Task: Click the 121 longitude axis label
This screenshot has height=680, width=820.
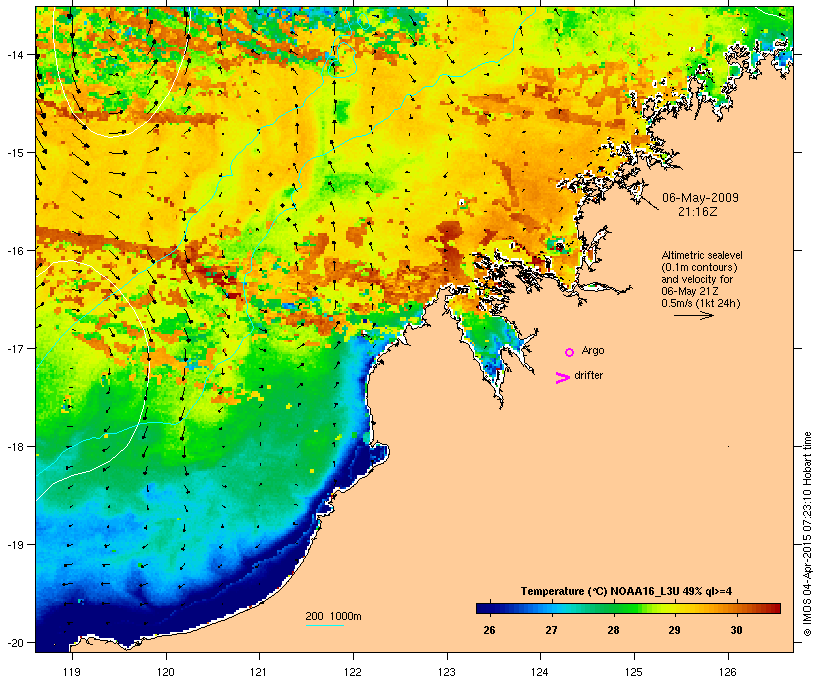Action: pyautogui.click(x=259, y=672)
